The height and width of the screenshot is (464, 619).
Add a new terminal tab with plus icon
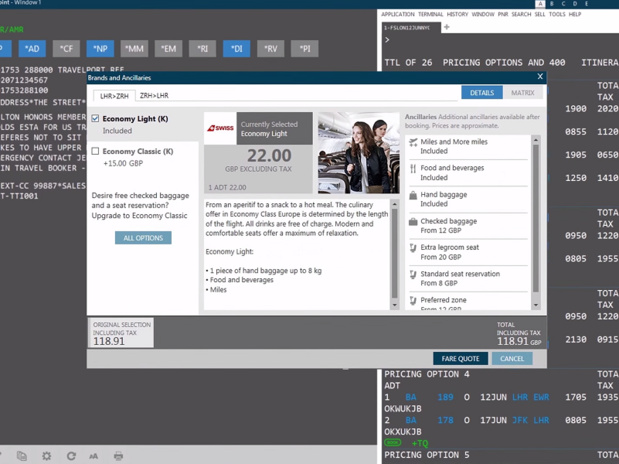tap(447, 27)
